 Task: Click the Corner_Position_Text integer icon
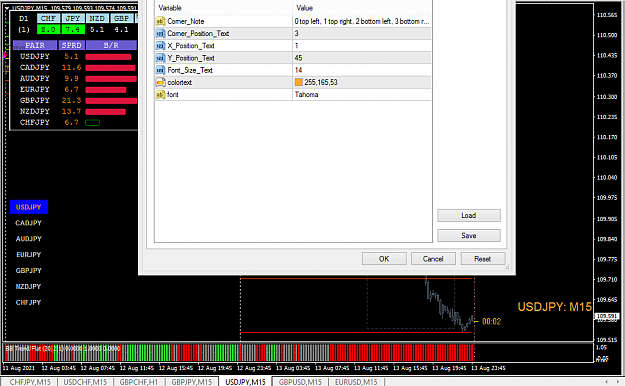pos(160,33)
